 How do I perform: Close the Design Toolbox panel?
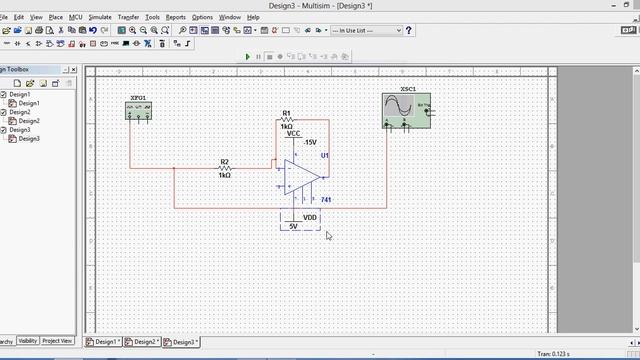click(74, 70)
